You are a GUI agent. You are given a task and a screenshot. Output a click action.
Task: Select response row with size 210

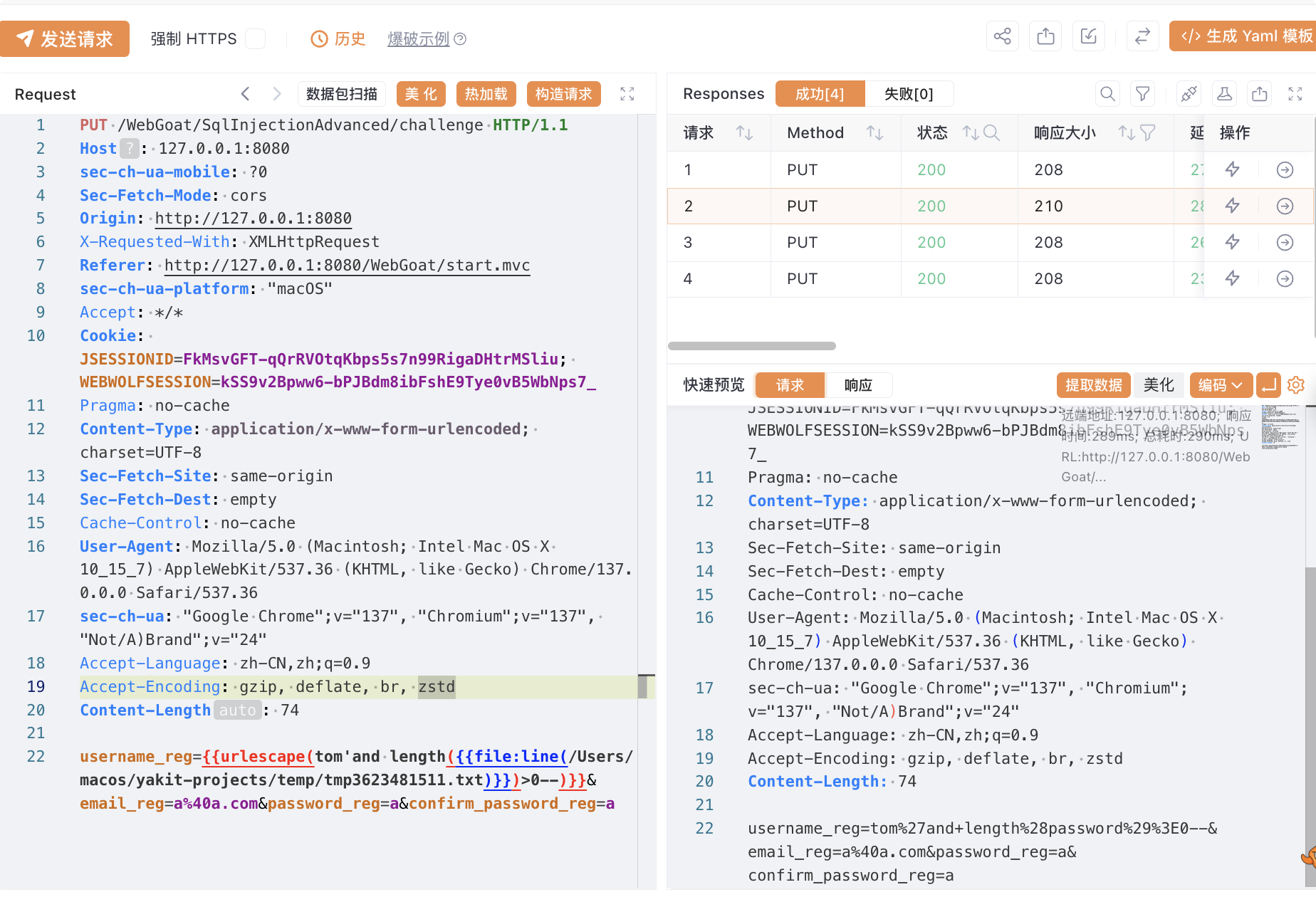click(991, 206)
